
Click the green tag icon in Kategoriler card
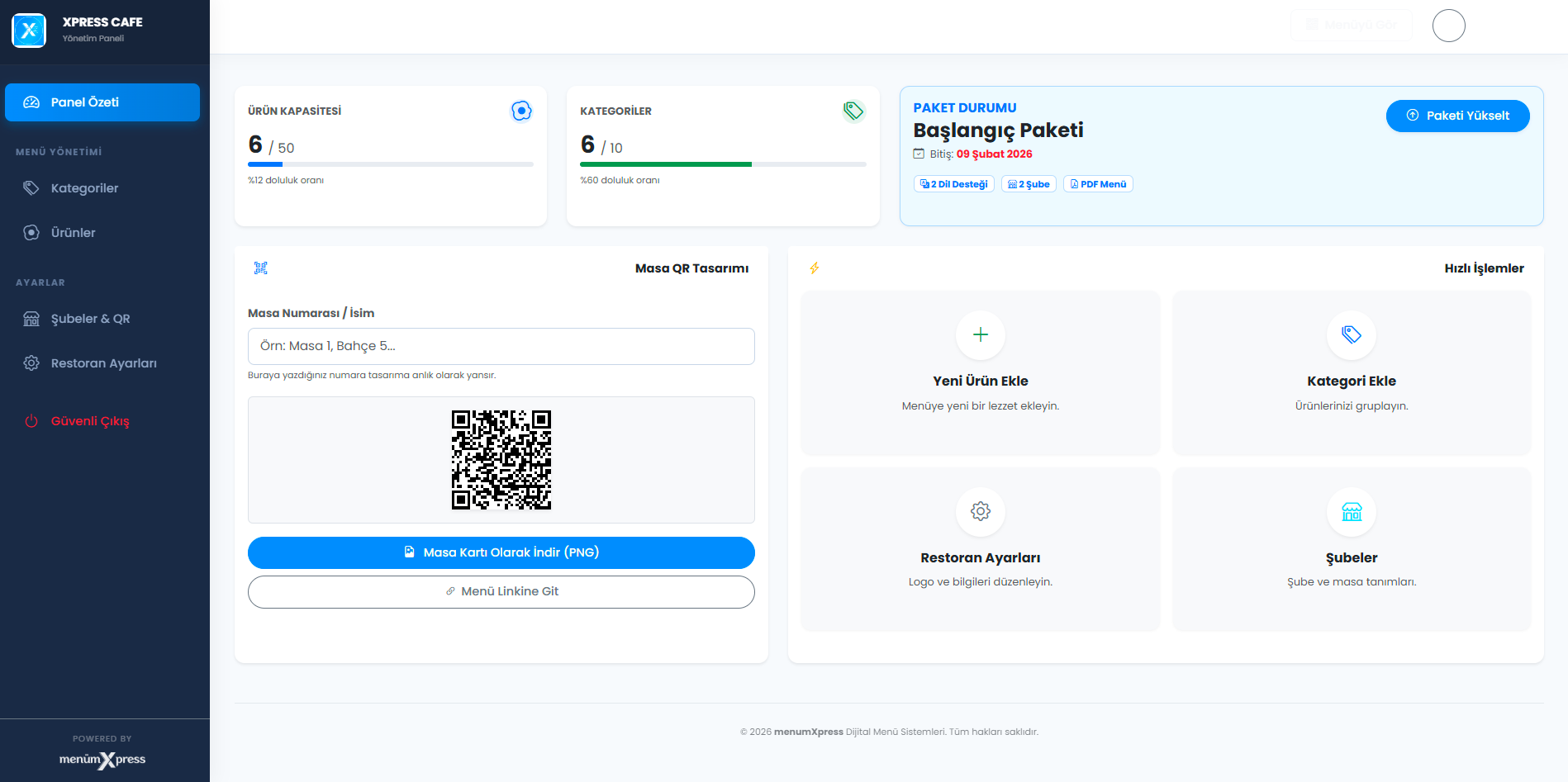click(853, 111)
